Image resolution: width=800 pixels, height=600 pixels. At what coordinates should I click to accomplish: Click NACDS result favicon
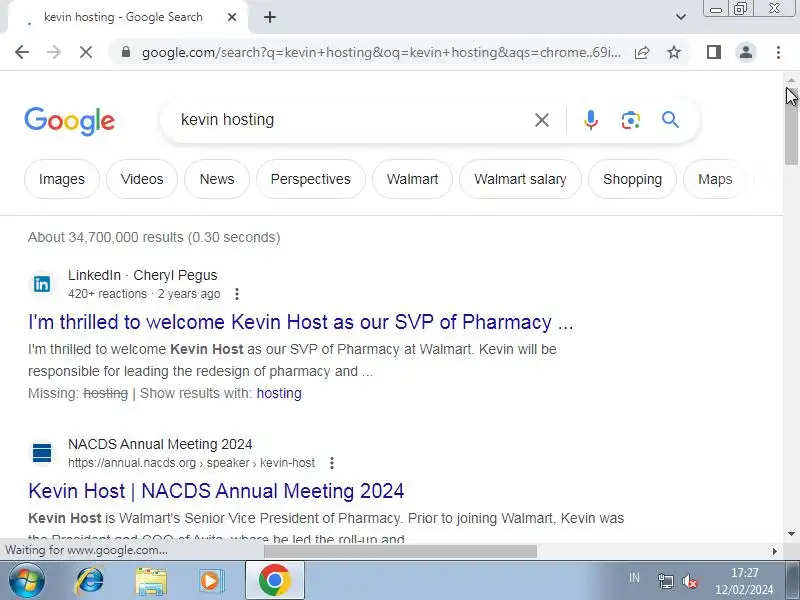coord(42,453)
